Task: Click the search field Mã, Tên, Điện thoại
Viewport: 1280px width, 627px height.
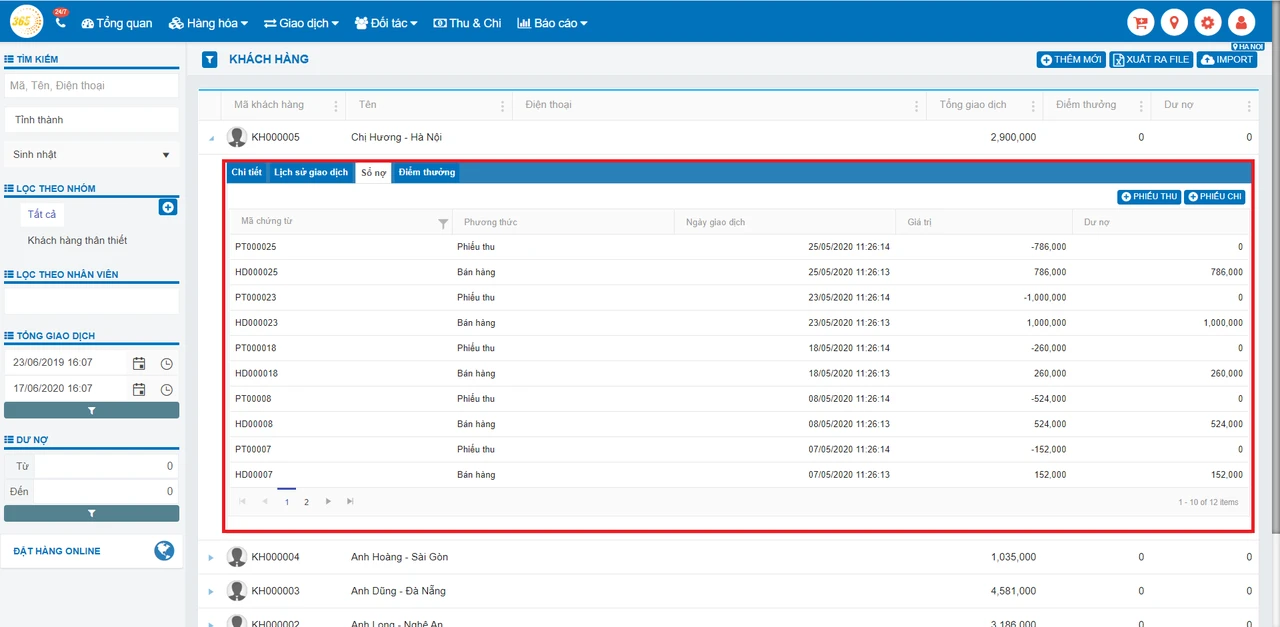Action: click(91, 85)
